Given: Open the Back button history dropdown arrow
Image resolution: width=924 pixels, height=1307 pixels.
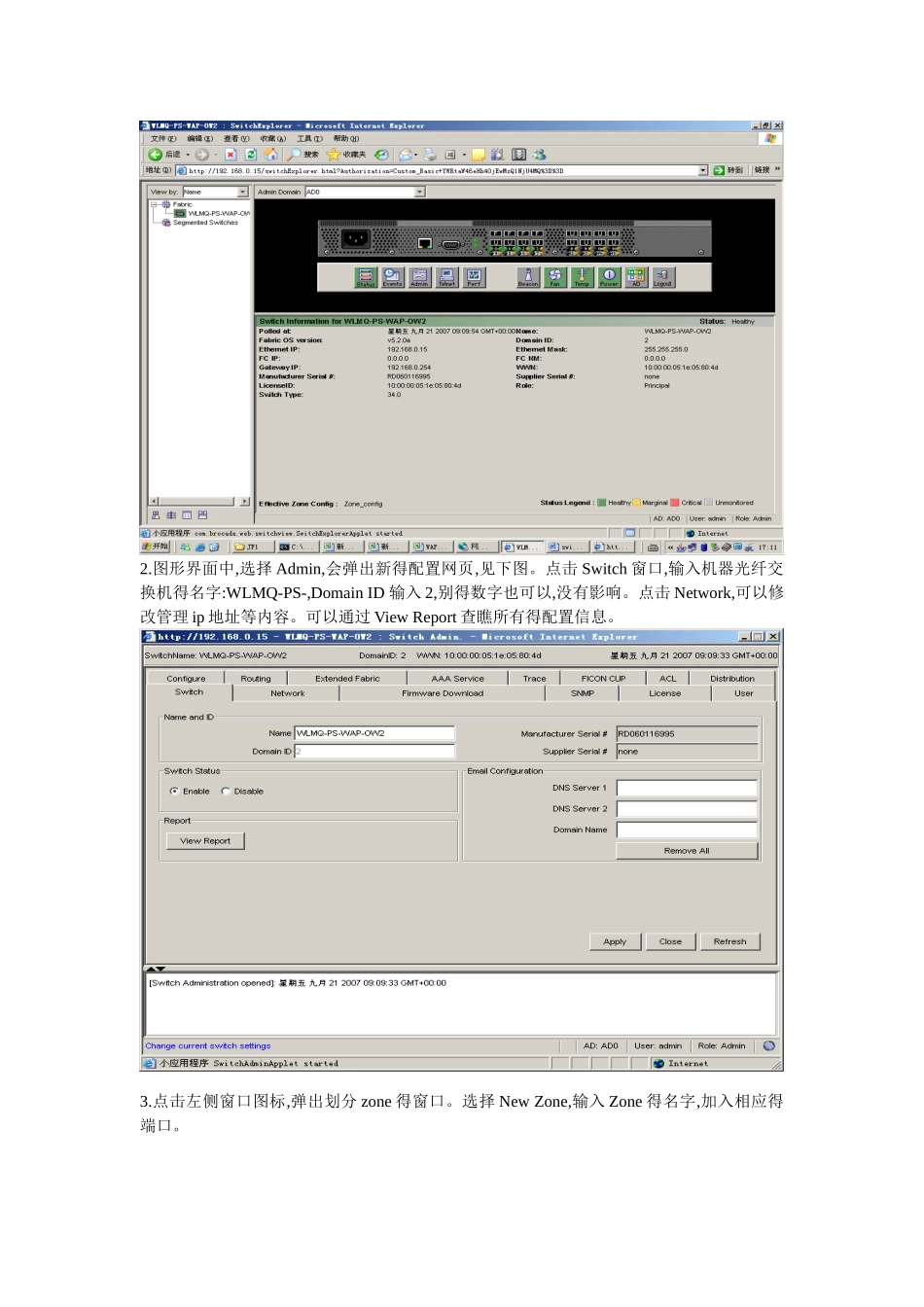Looking at the screenshot, I should point(188,155).
